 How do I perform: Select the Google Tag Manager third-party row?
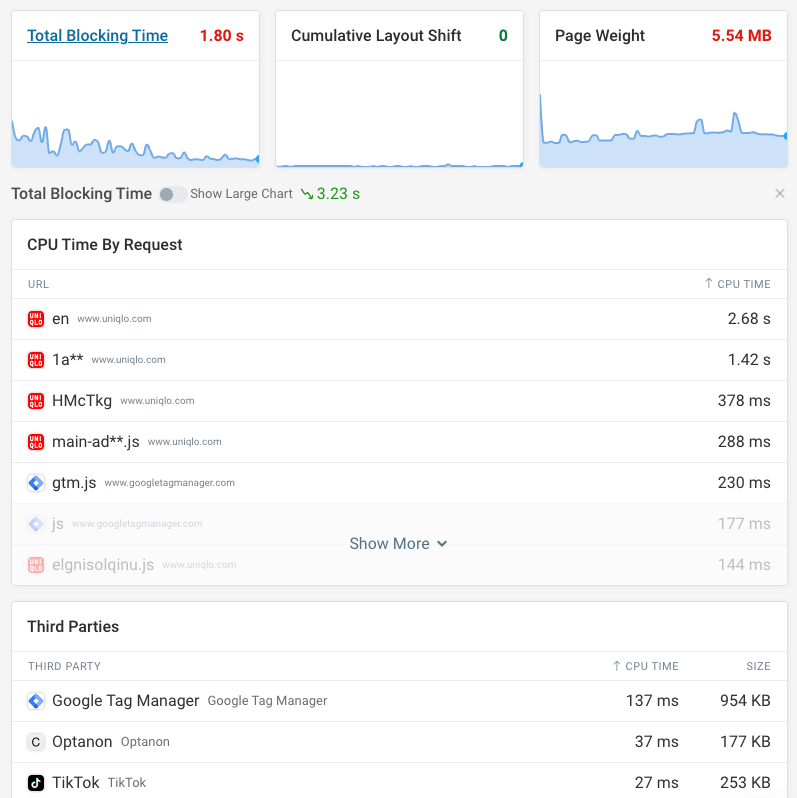400,701
